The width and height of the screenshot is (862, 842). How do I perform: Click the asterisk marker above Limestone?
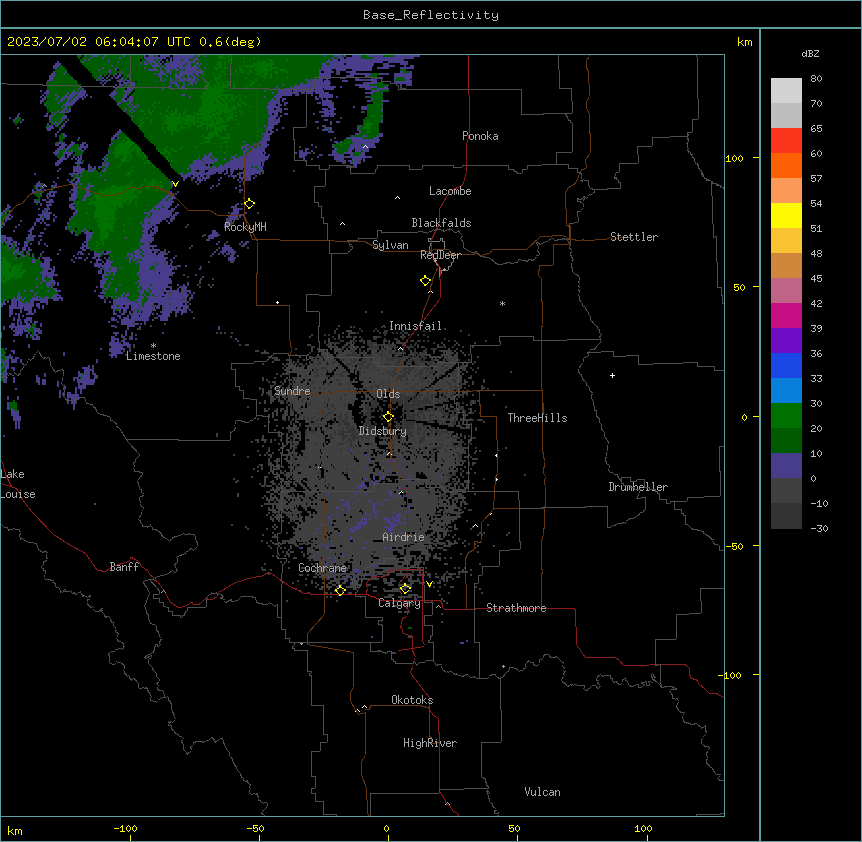pyautogui.click(x=153, y=346)
